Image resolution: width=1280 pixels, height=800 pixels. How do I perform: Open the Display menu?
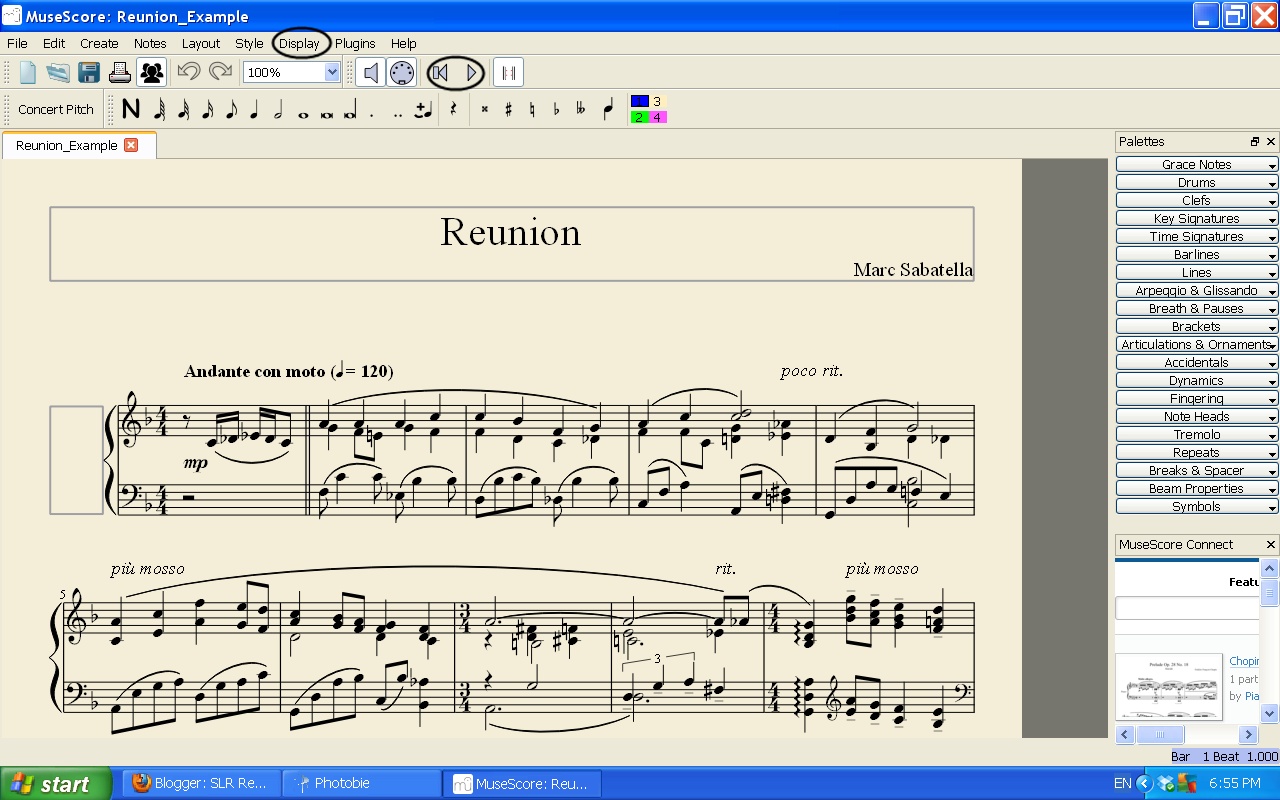(x=299, y=43)
